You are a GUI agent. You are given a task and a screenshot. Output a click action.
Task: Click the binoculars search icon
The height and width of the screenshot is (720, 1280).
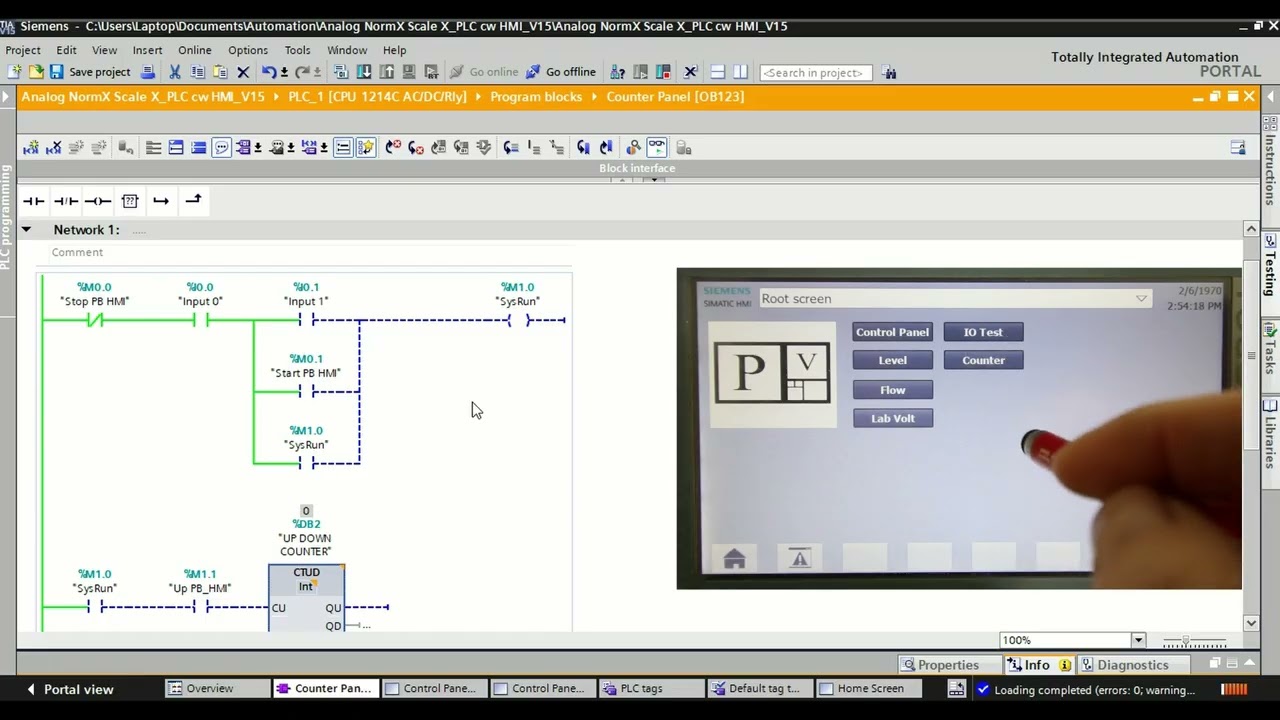[889, 72]
